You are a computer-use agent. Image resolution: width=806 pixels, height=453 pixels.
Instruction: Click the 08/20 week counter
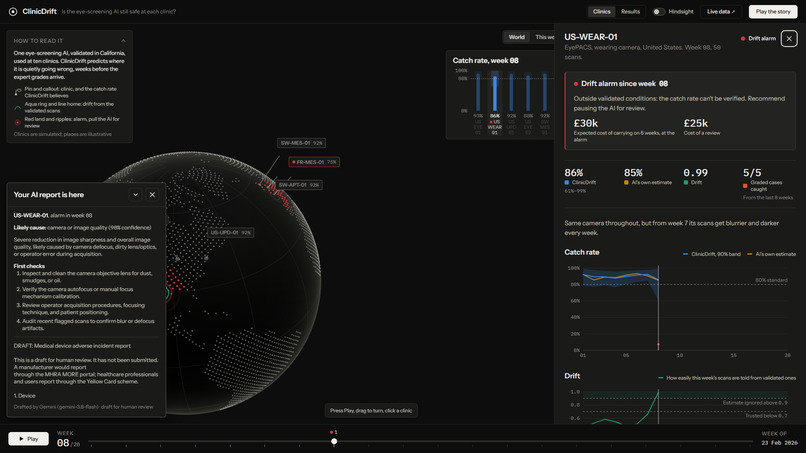[x=68, y=443]
